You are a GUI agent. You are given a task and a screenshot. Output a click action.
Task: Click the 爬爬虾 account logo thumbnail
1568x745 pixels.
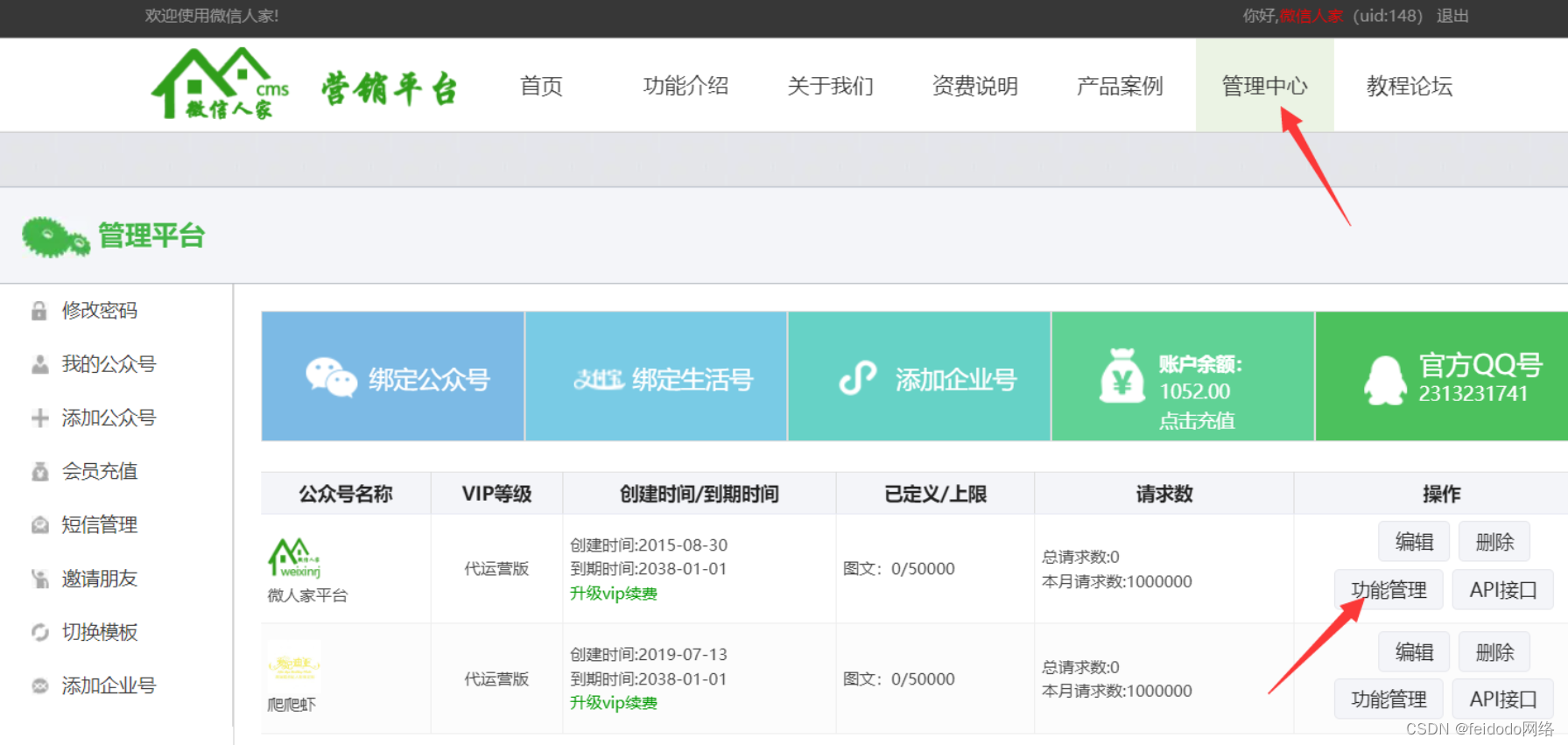pyautogui.click(x=294, y=667)
